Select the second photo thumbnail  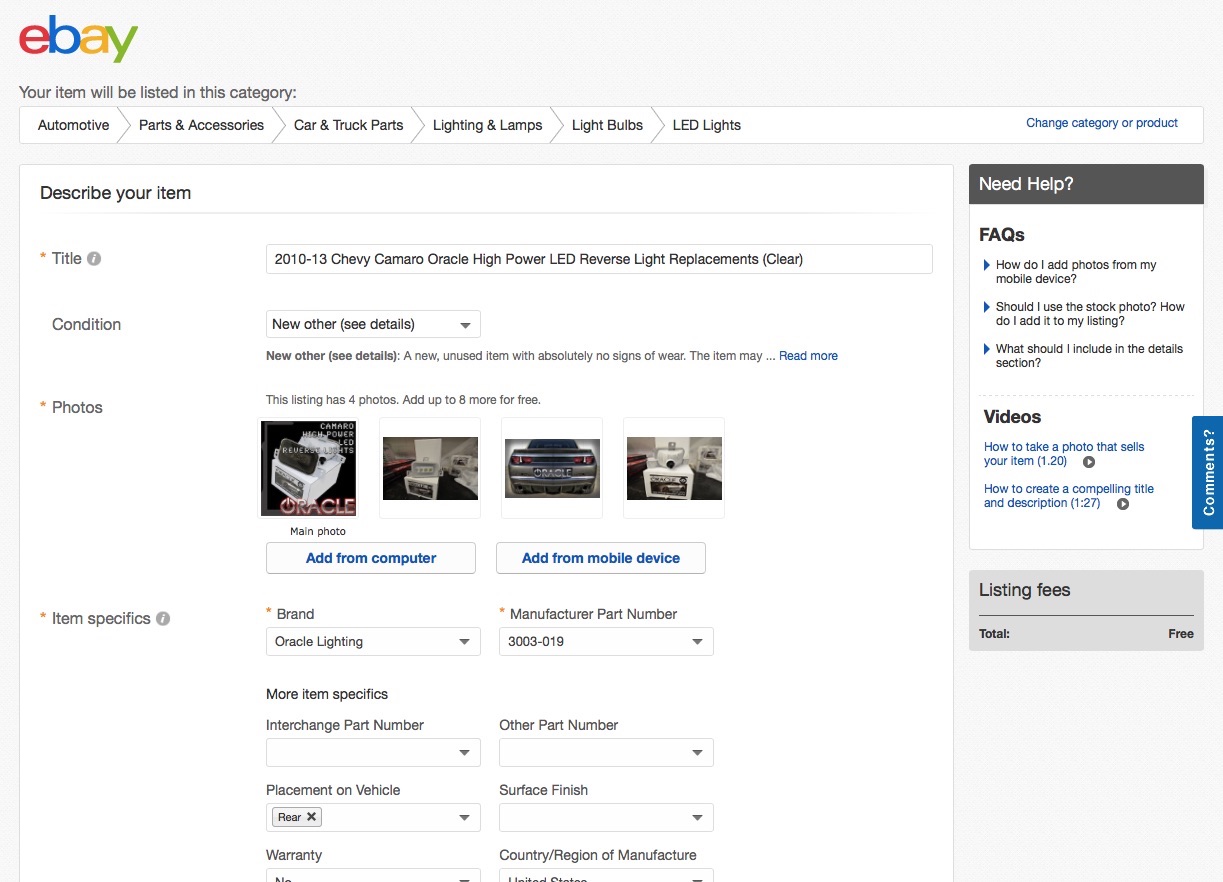(430, 468)
